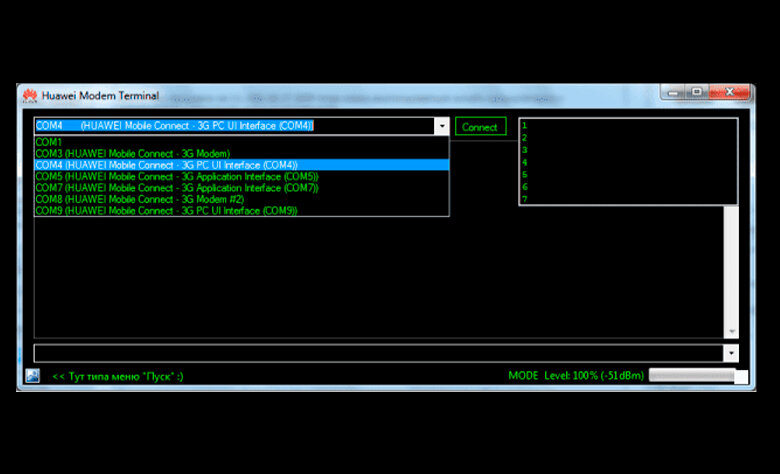The height and width of the screenshot is (474, 780).
Task: Select row 6 in the right list
Action: (628, 187)
